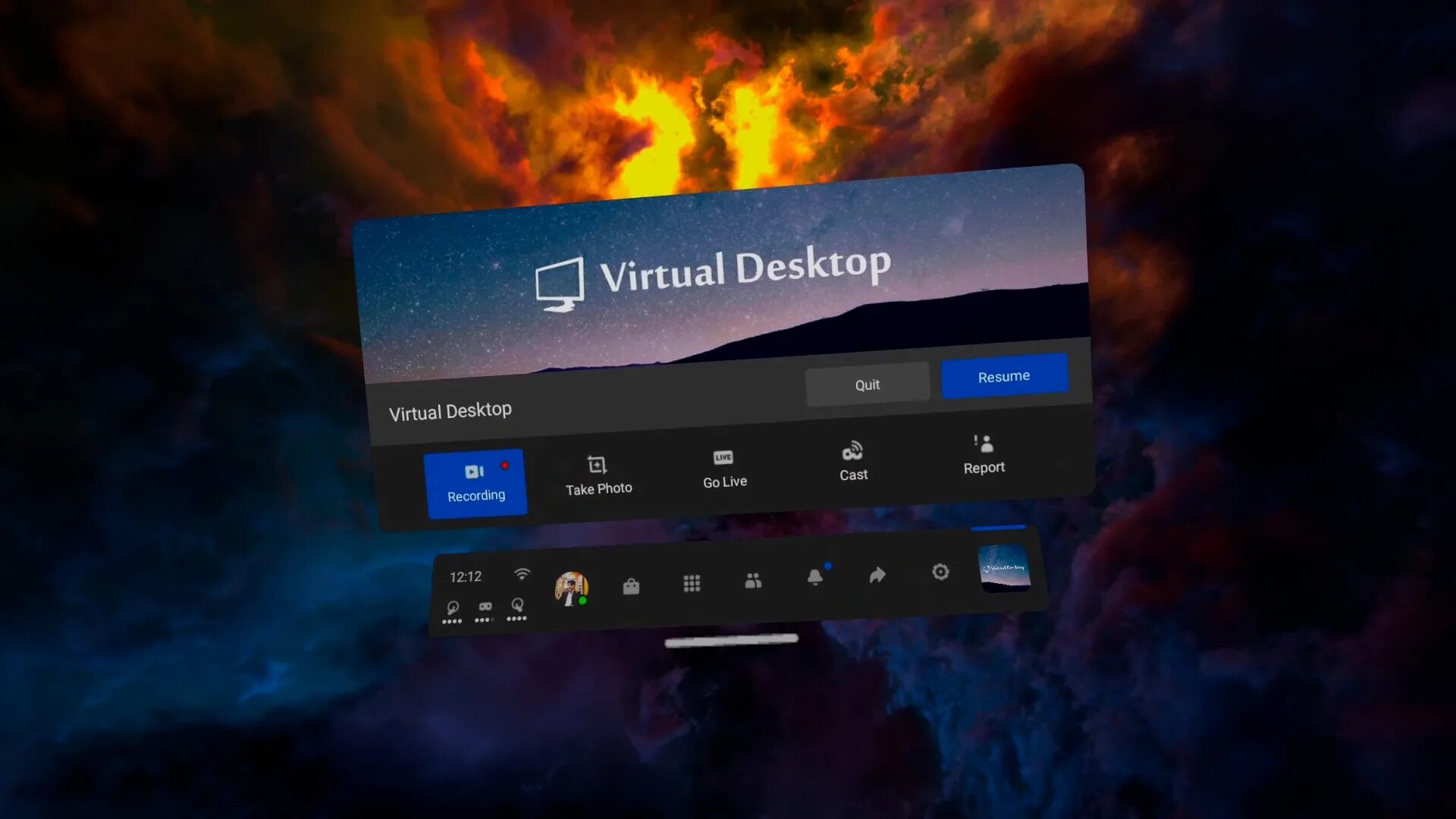Check the headset battery indicator
This screenshot has height=819, width=1456.
485,610
